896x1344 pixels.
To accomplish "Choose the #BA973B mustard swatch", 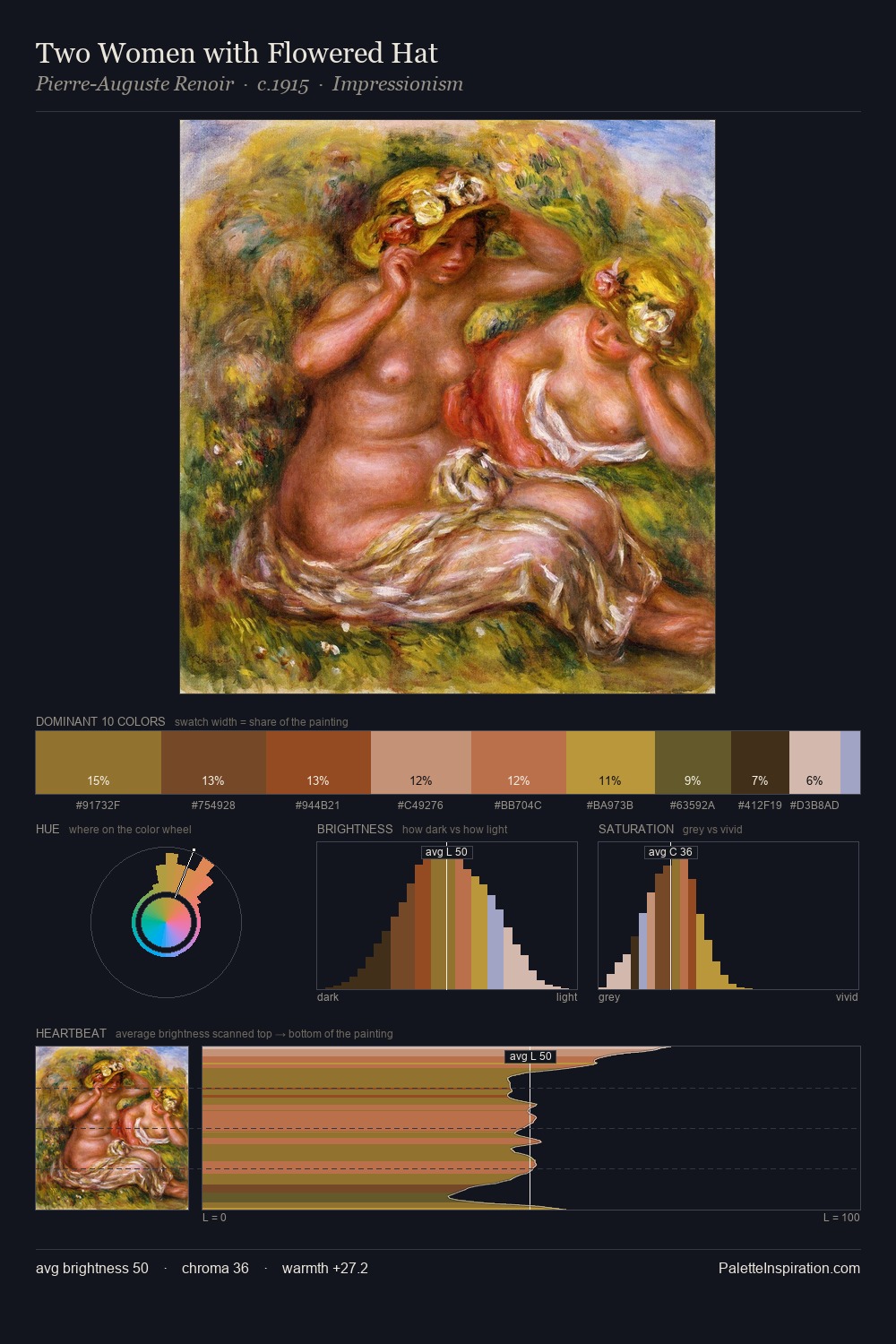I will click(610, 762).
